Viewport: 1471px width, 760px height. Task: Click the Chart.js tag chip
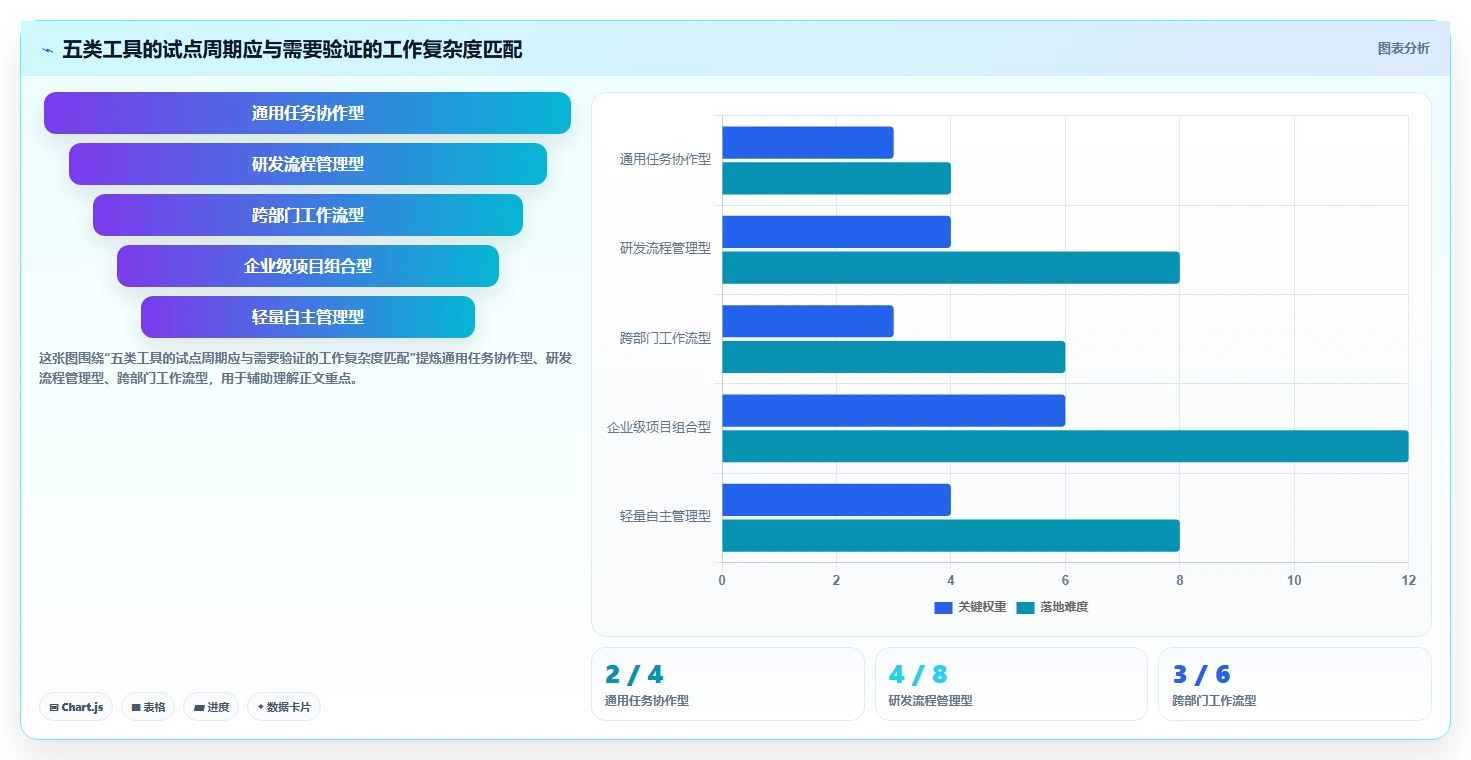point(77,707)
